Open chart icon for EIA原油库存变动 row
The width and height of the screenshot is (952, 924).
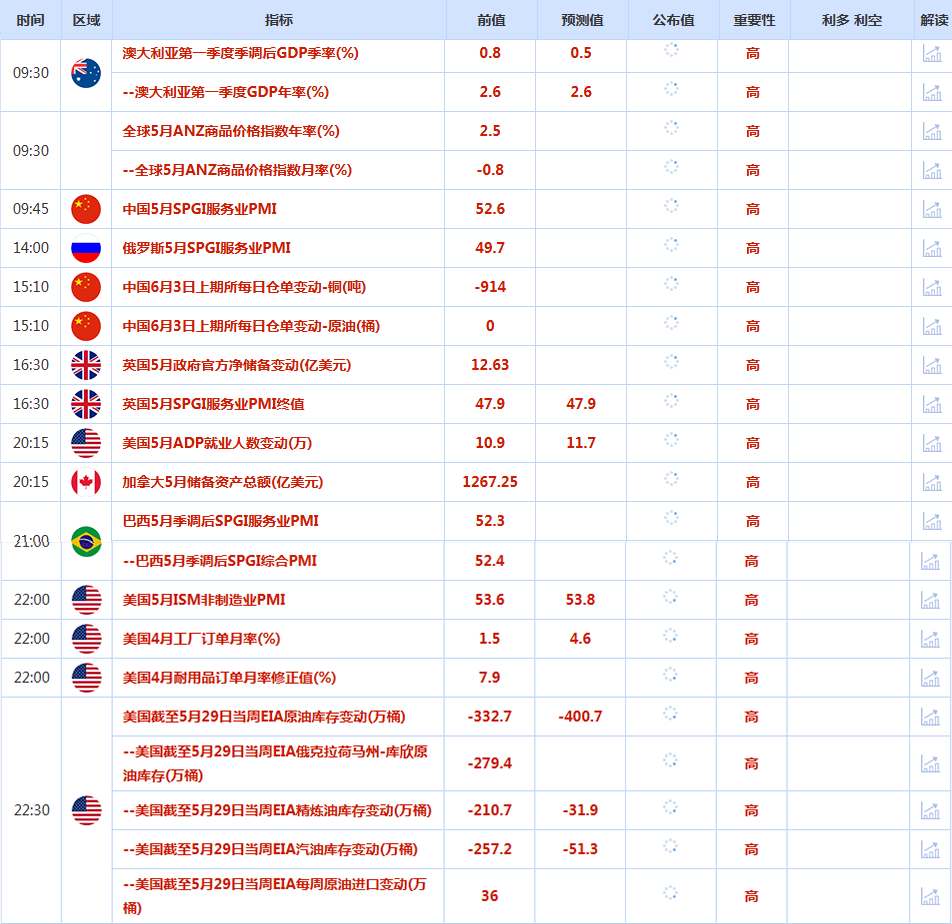pyautogui.click(x=930, y=717)
